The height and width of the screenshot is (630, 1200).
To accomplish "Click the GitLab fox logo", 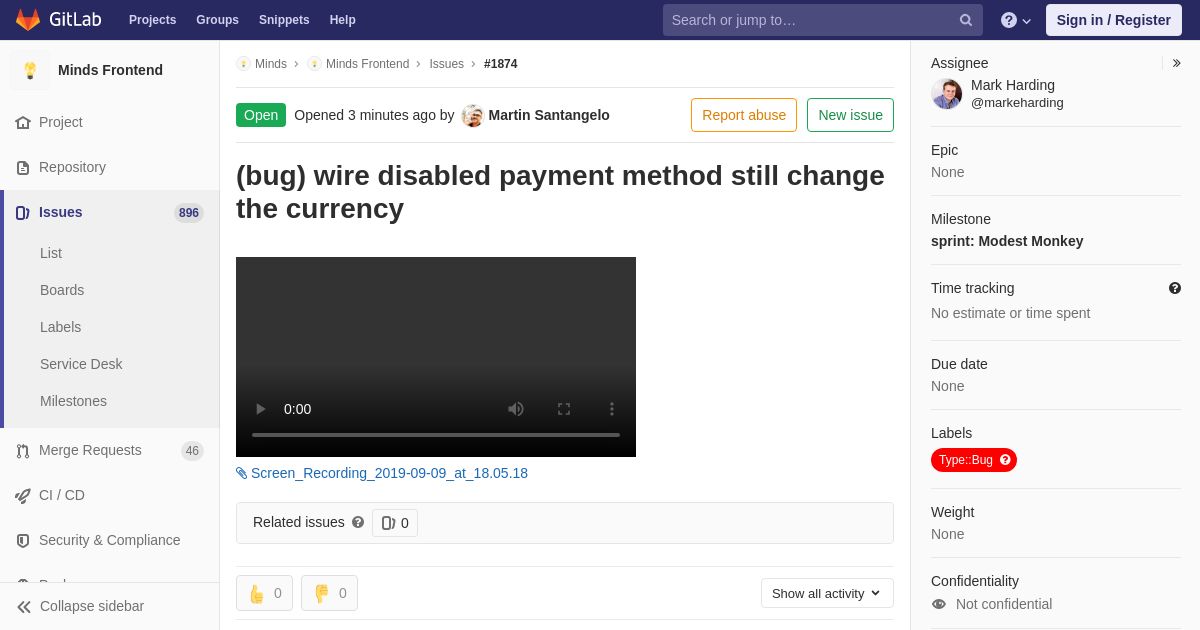I will tap(28, 20).
